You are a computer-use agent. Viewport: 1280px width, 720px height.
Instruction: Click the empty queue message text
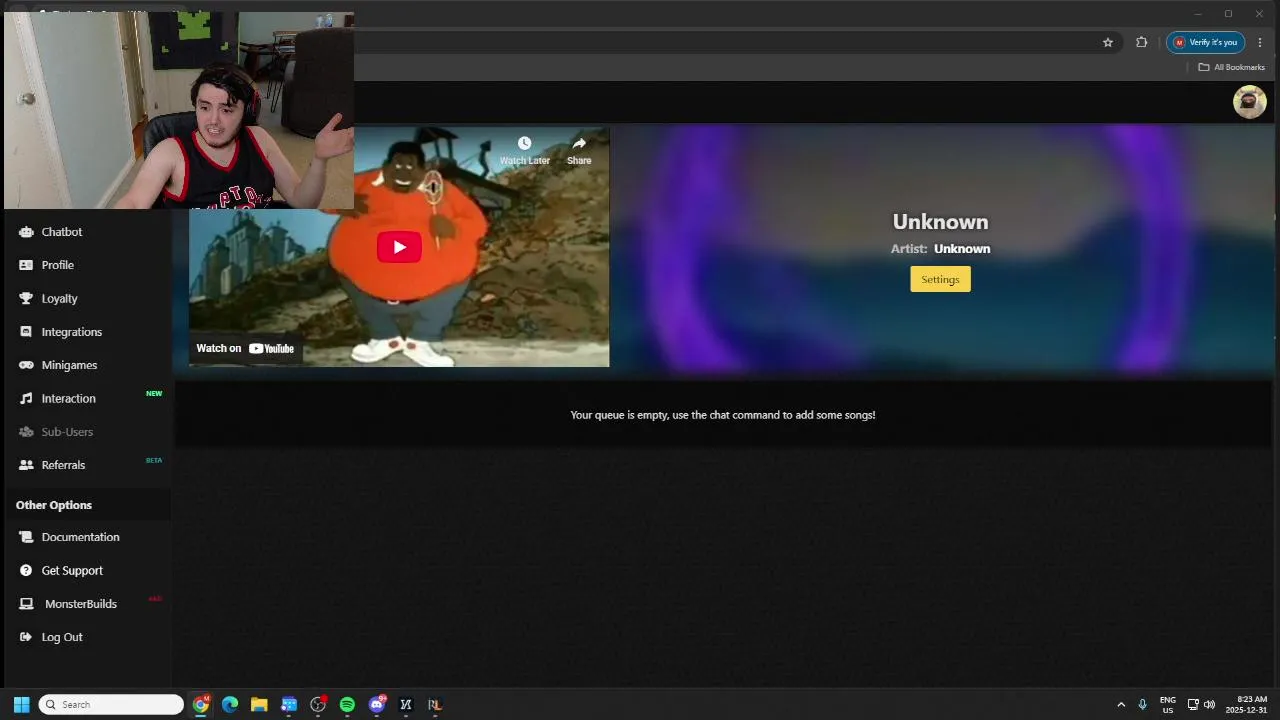coord(723,415)
